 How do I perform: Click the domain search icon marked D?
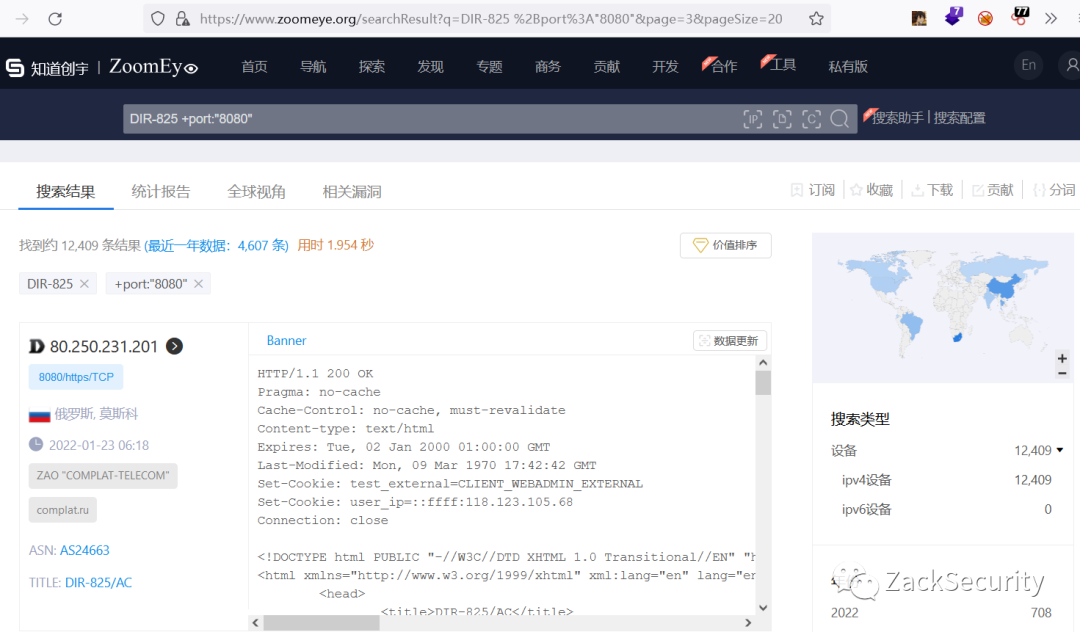tap(782, 119)
